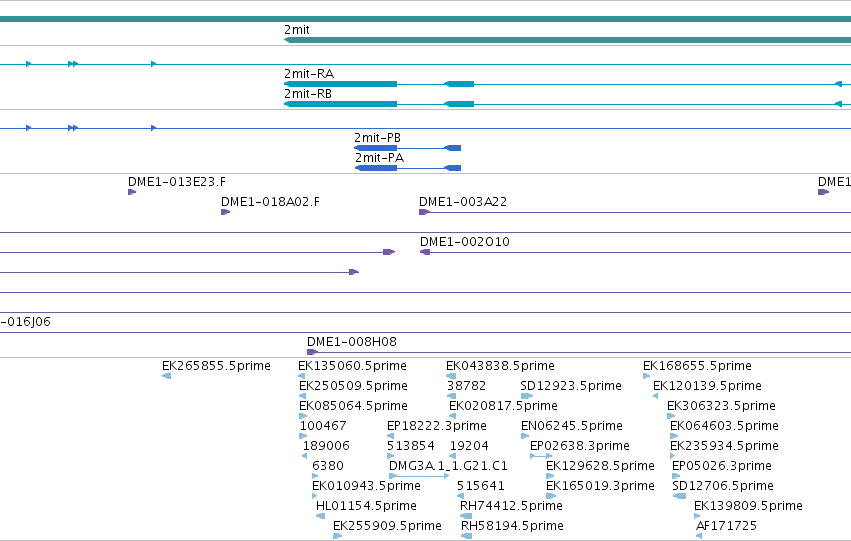Click the RH58194.5prime glyph

(x=466, y=536)
